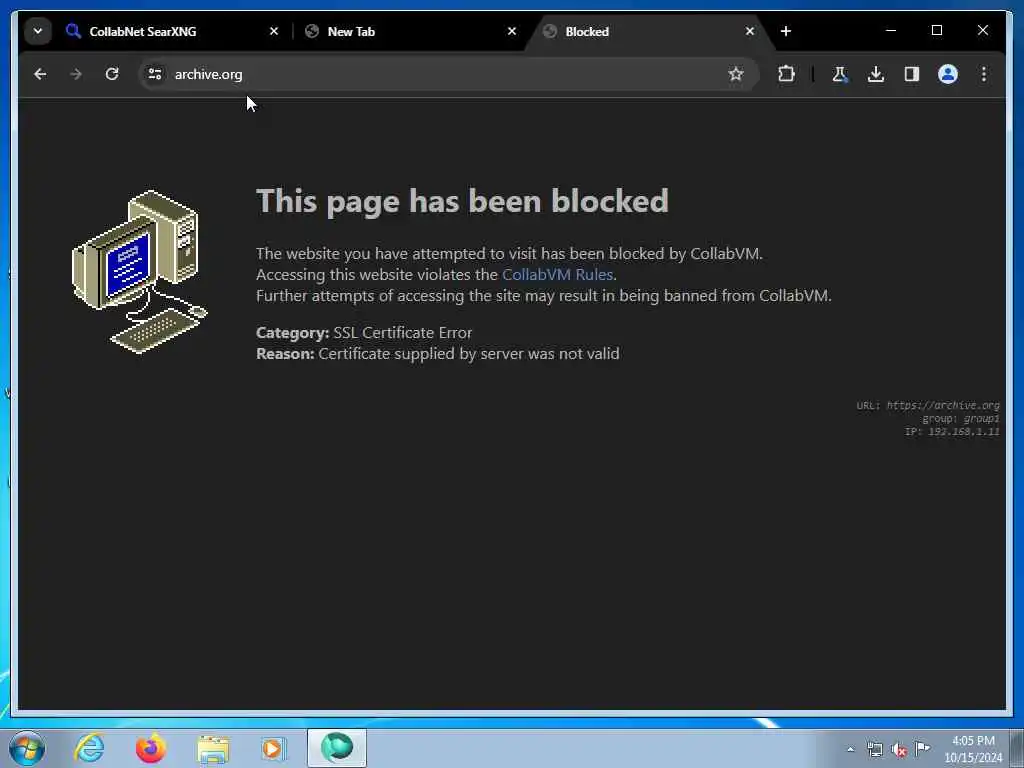
Task: Click the 'SSL Certificate Error' category text
Action: coord(402,332)
